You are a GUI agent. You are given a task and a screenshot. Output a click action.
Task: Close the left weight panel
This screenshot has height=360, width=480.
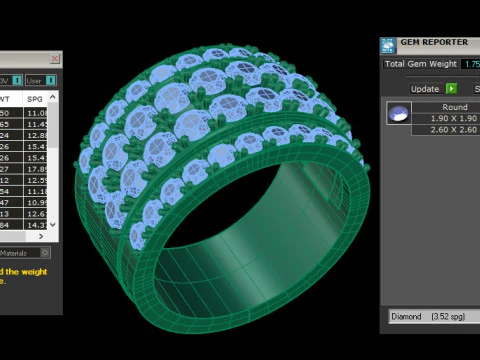55,59
